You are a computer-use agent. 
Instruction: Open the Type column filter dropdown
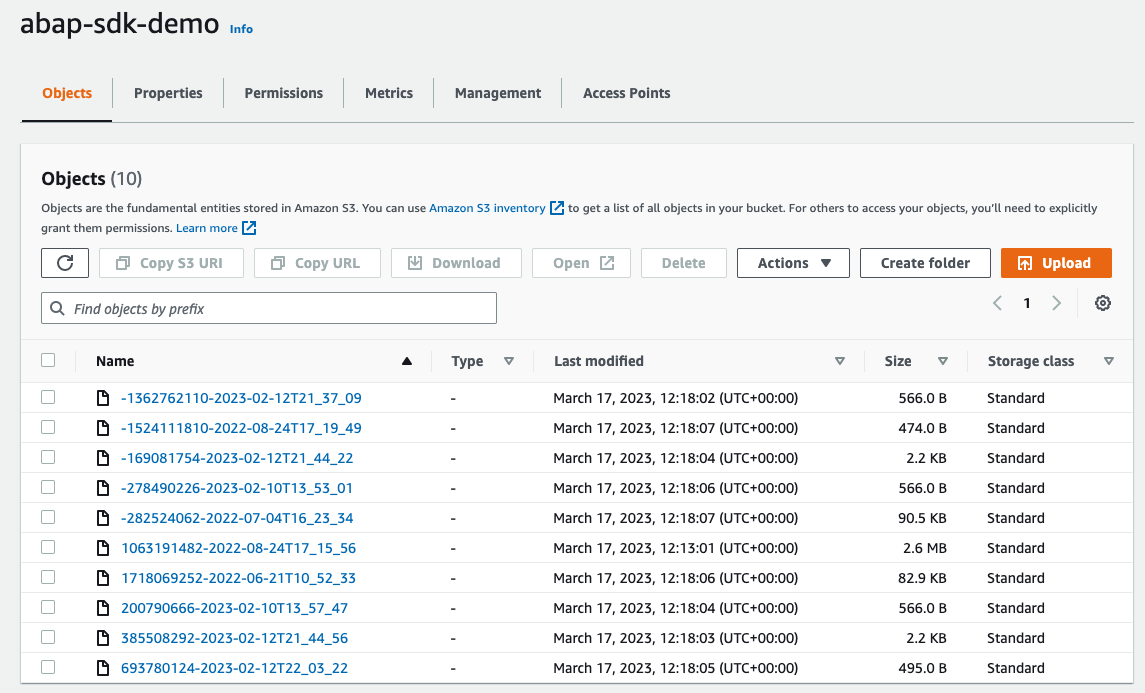[509, 360]
